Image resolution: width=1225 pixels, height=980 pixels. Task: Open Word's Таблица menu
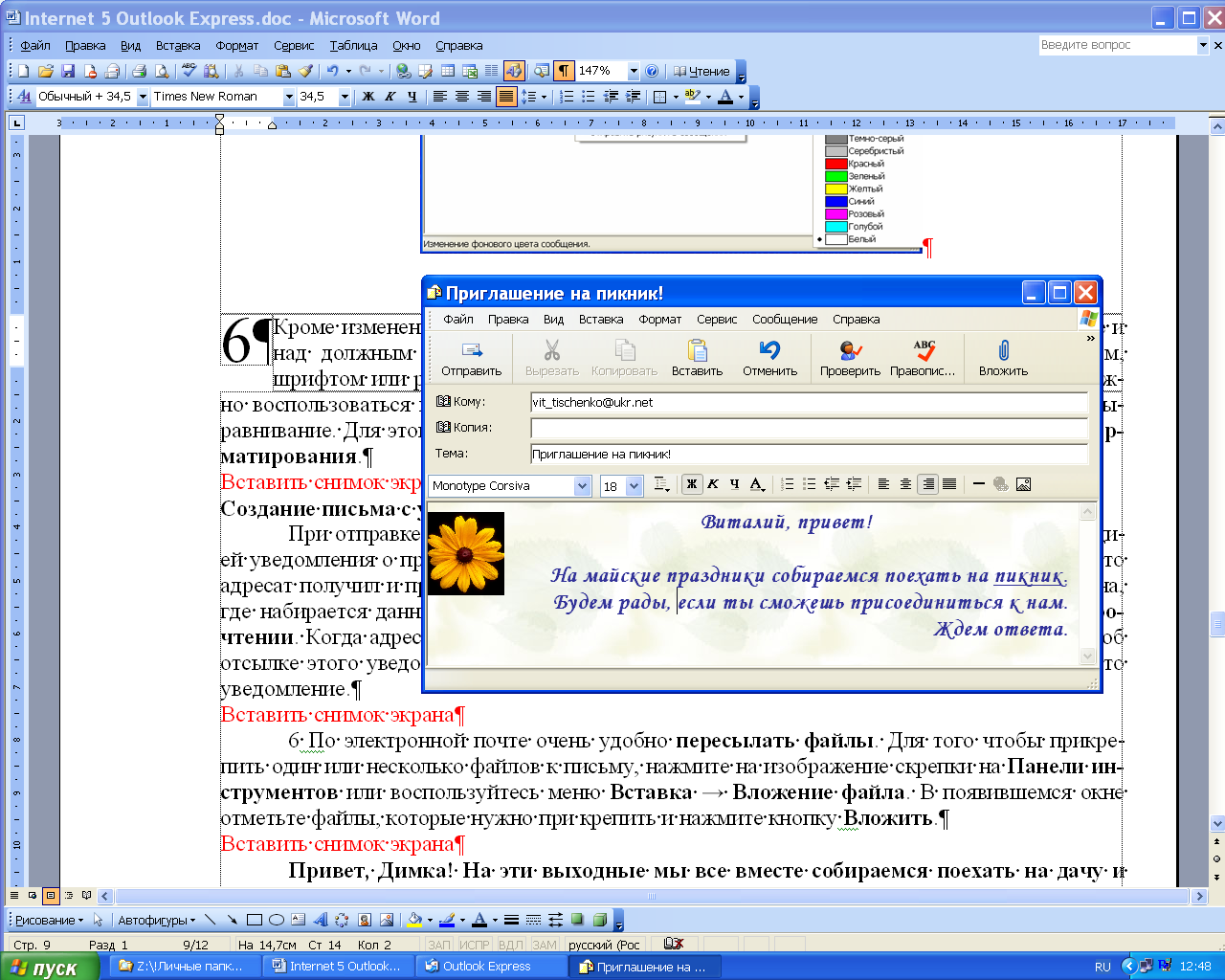(x=353, y=45)
